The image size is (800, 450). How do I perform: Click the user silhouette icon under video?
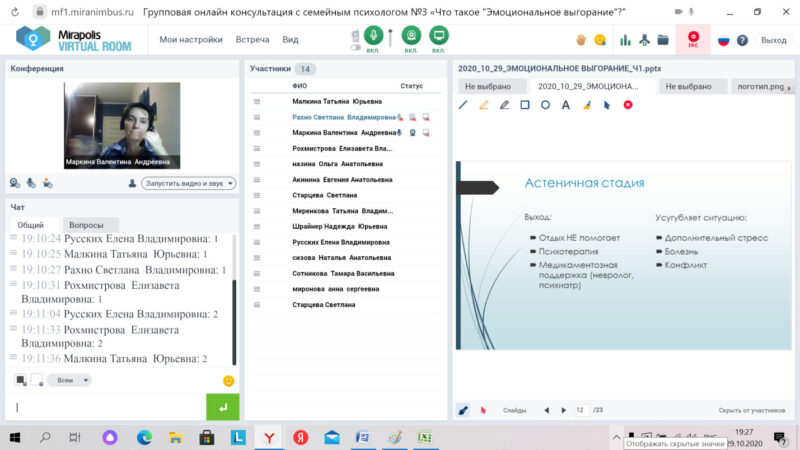click(132, 183)
